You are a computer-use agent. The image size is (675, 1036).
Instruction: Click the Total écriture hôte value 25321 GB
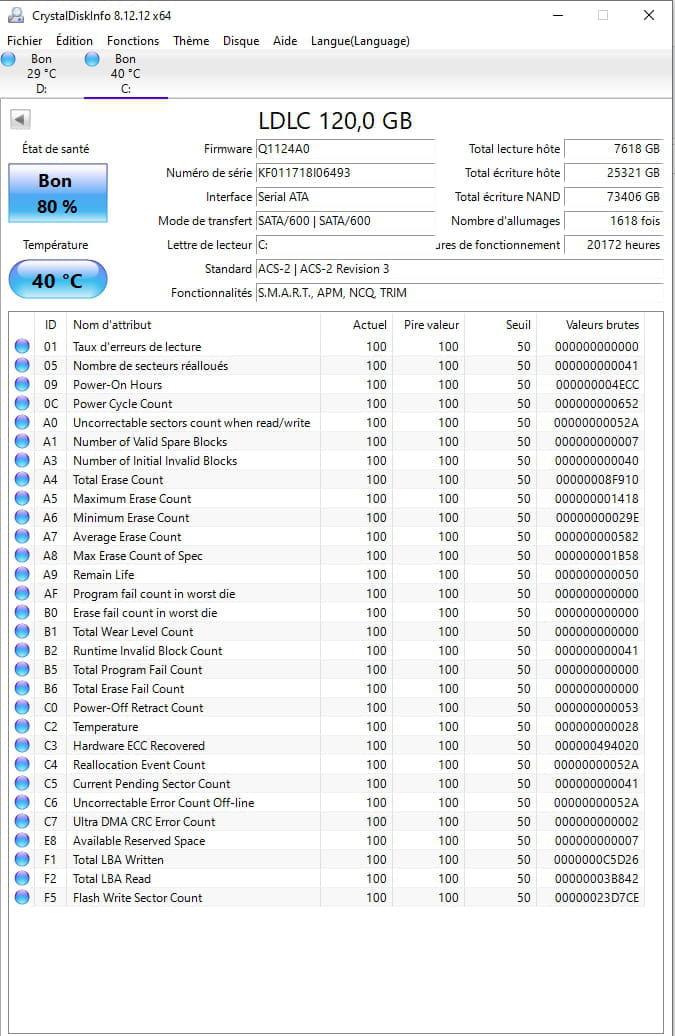[614, 173]
